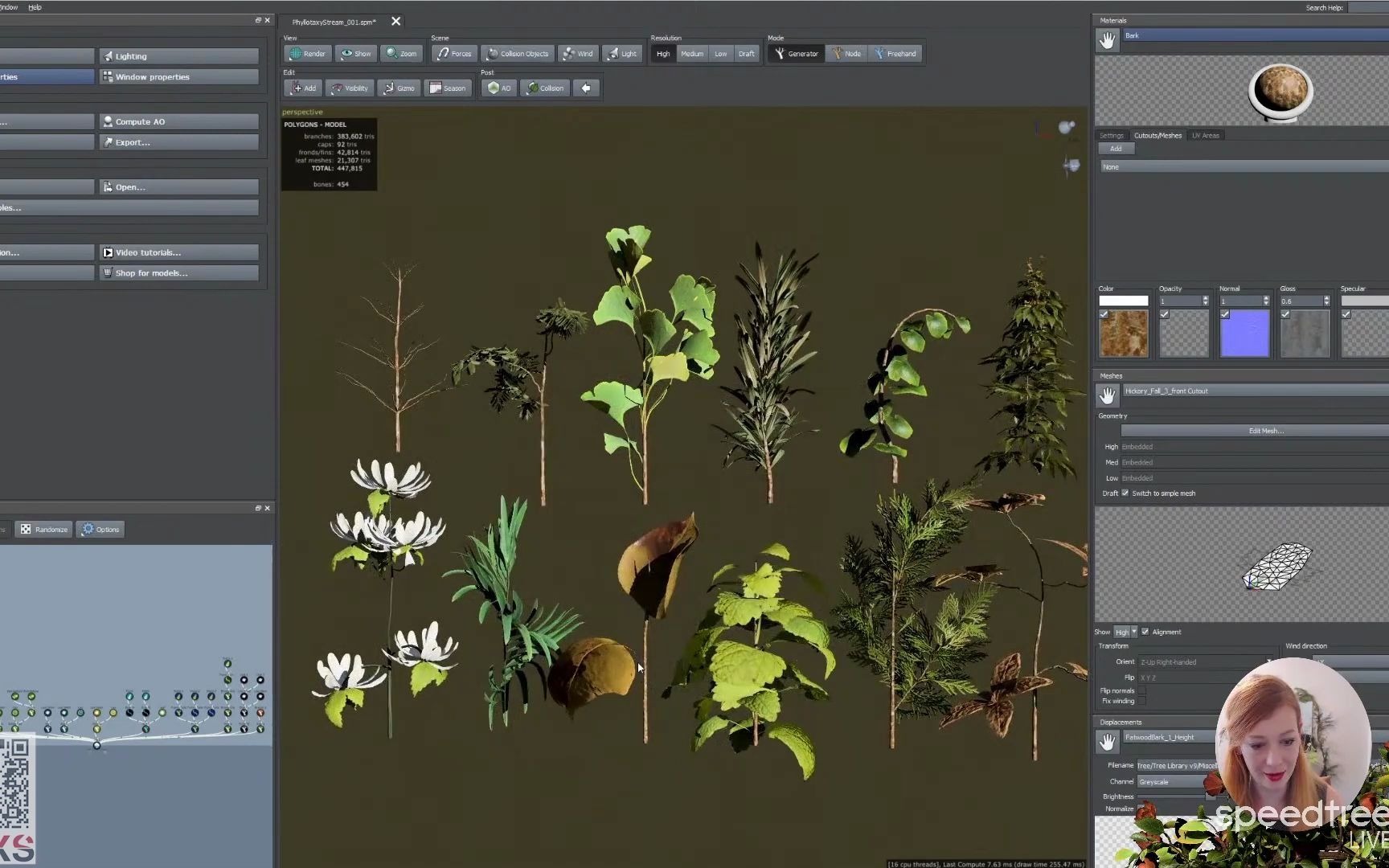Screen dimensions: 1389x868
Task: Click the Bark color material thumbnail
Action: click(x=1123, y=333)
